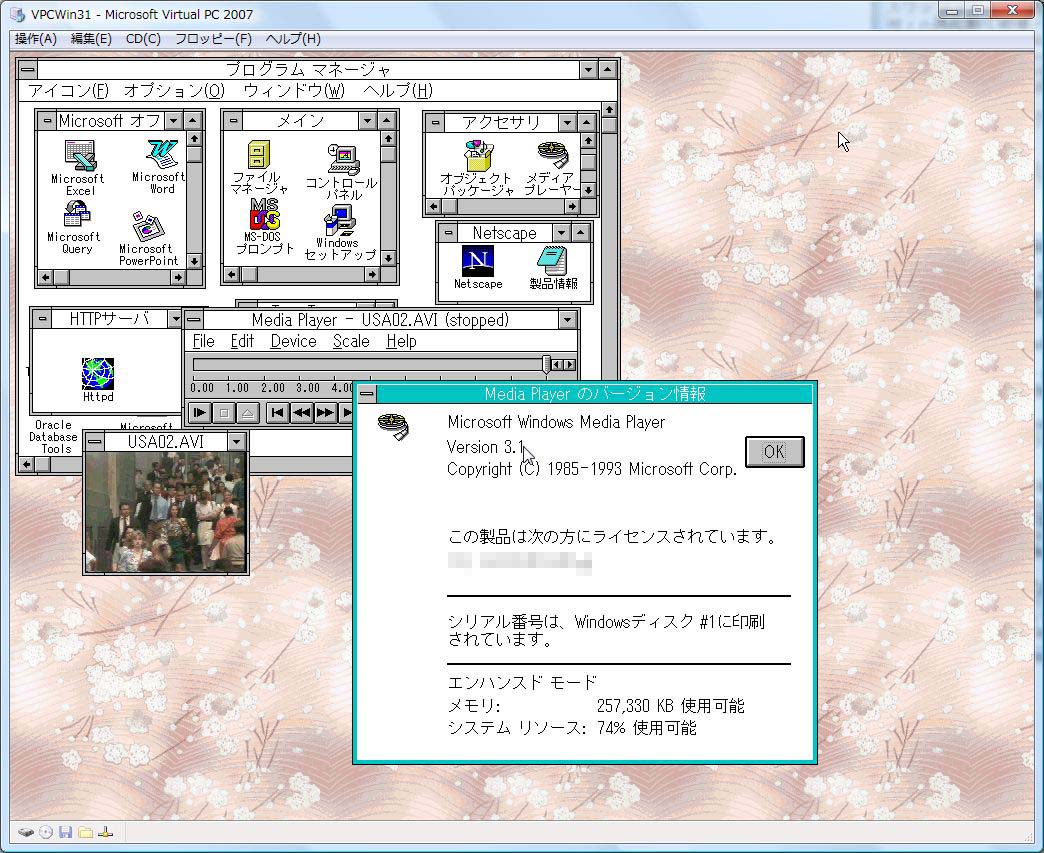Viewport: 1044px width, 853px height.
Task: Open control menu of Media Player window
Action: [193, 320]
